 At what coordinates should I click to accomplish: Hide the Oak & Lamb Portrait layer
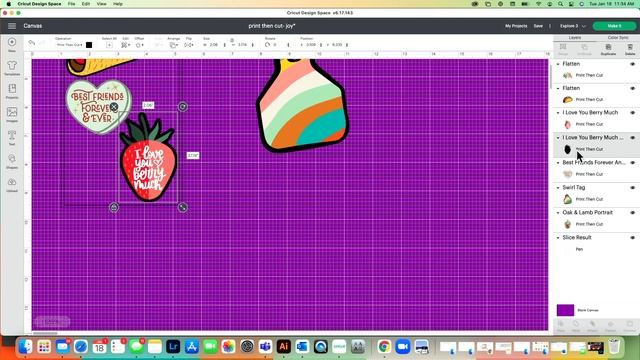pos(633,213)
